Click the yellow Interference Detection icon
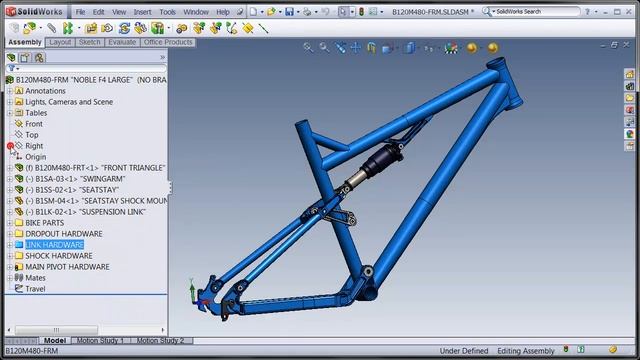 (248, 28)
